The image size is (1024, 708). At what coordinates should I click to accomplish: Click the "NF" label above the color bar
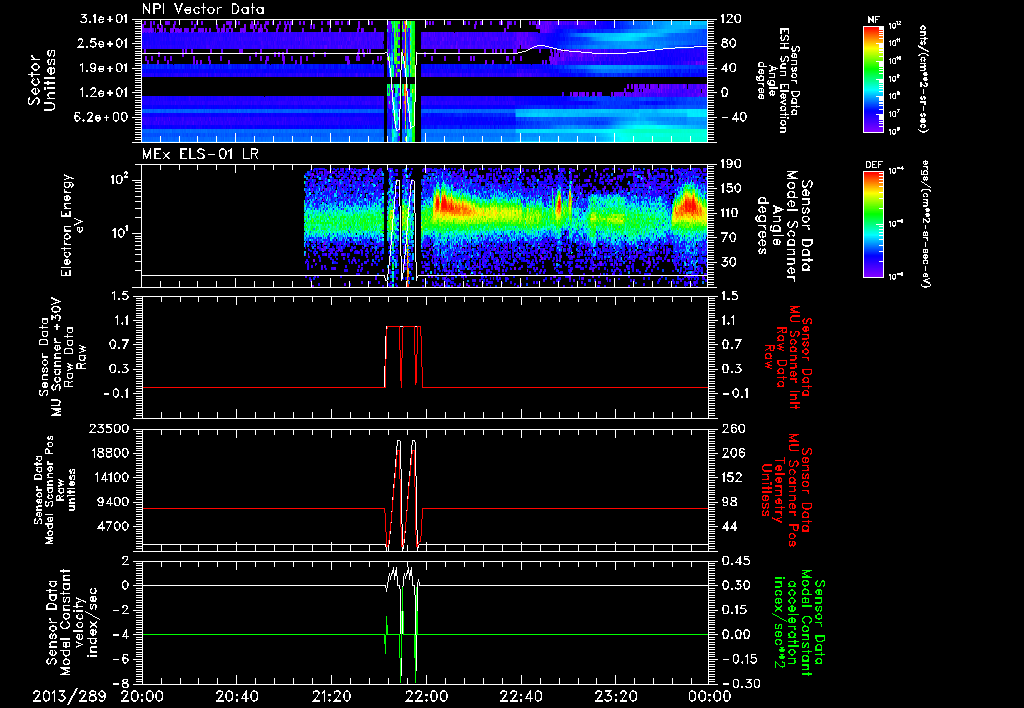pyautogui.click(x=874, y=20)
